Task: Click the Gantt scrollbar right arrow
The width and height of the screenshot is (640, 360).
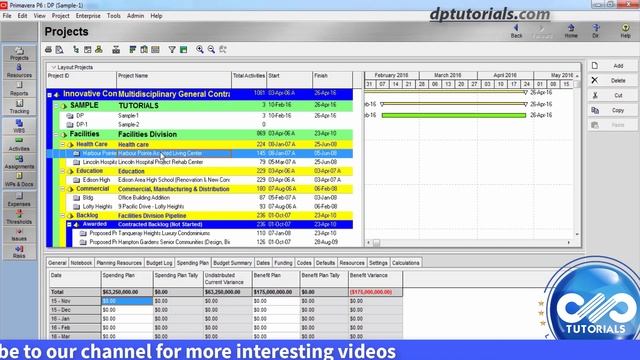Action: click(x=569, y=242)
